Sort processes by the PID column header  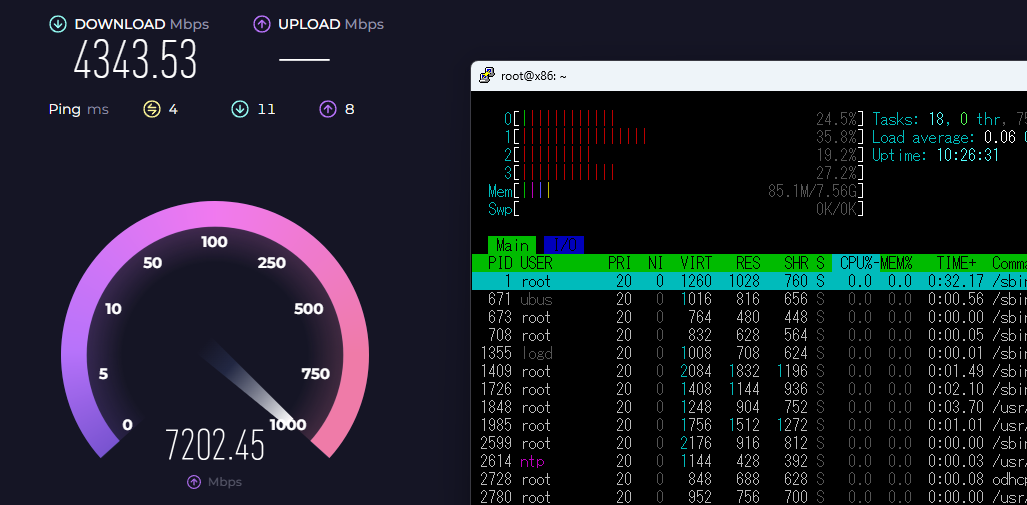tap(499, 263)
